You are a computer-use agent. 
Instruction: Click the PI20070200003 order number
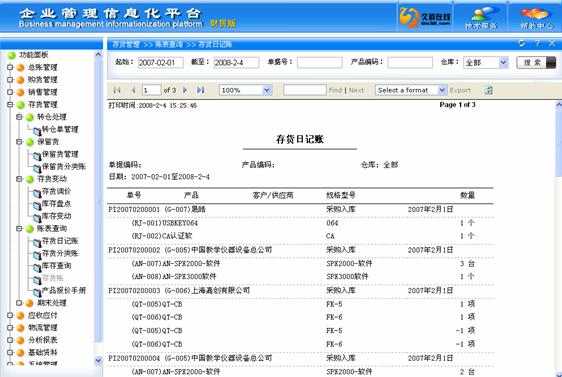[x=134, y=291]
